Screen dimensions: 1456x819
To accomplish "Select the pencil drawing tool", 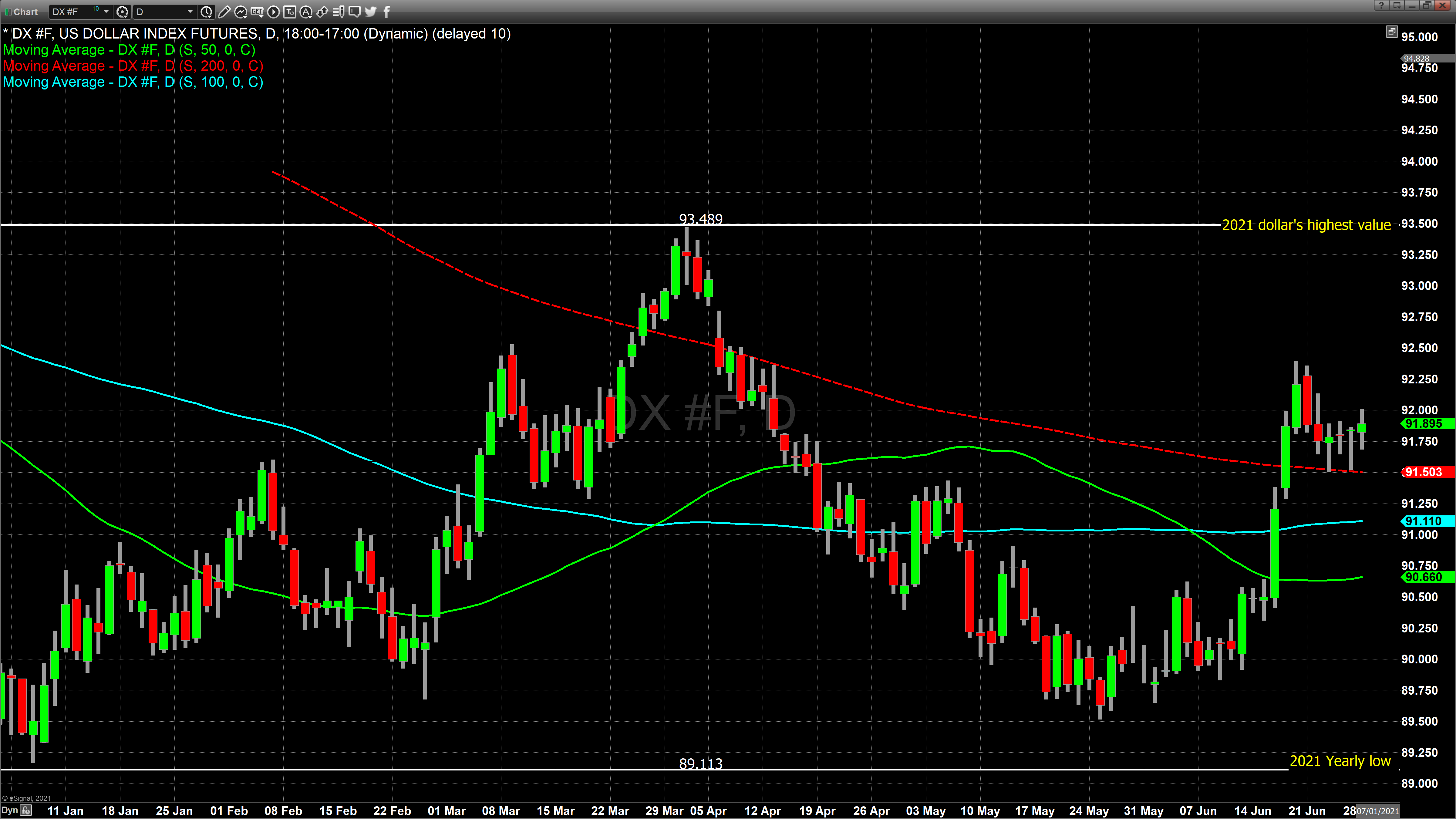I will (224, 11).
